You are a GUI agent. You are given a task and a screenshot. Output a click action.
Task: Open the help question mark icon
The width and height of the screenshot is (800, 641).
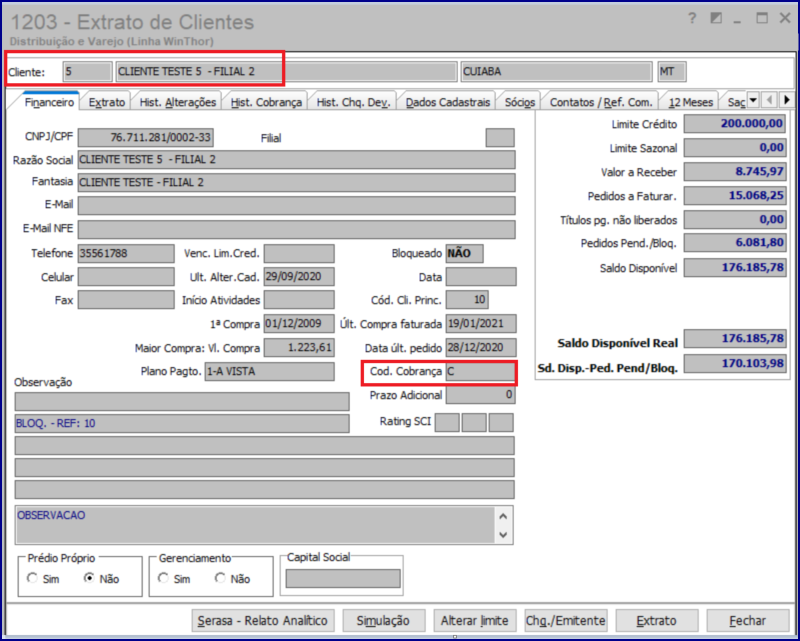(x=692, y=19)
